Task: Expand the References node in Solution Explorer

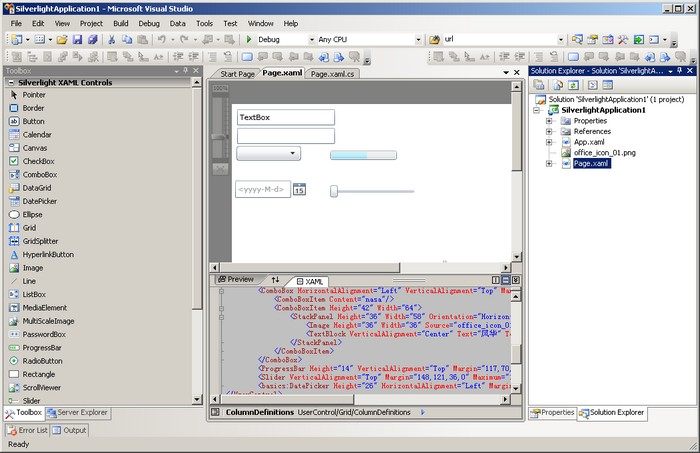Action: pyautogui.click(x=549, y=132)
